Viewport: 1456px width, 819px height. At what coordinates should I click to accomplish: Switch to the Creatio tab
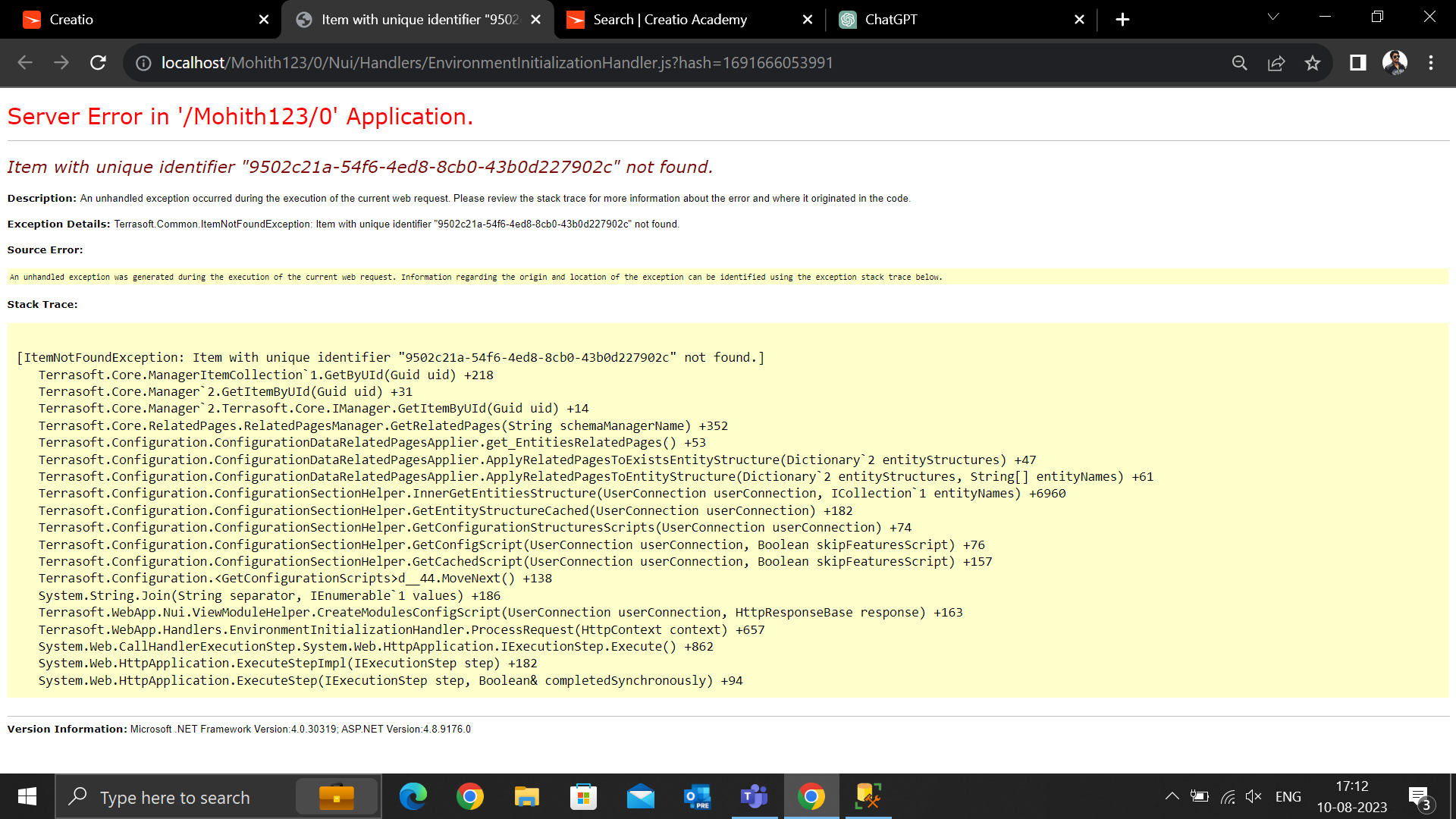(x=140, y=20)
